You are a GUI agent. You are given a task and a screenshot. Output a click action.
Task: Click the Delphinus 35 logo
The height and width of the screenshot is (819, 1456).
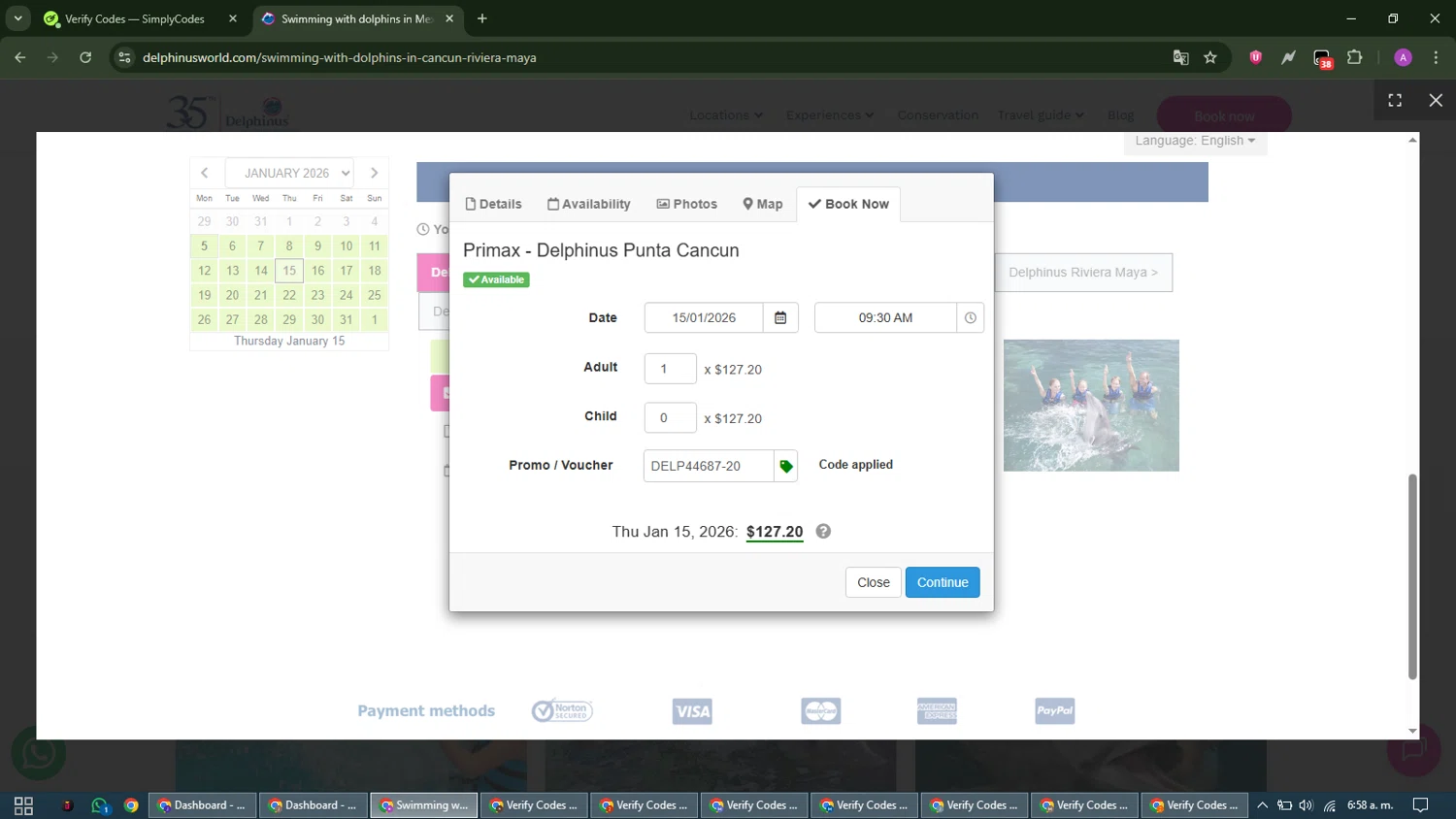click(228, 113)
